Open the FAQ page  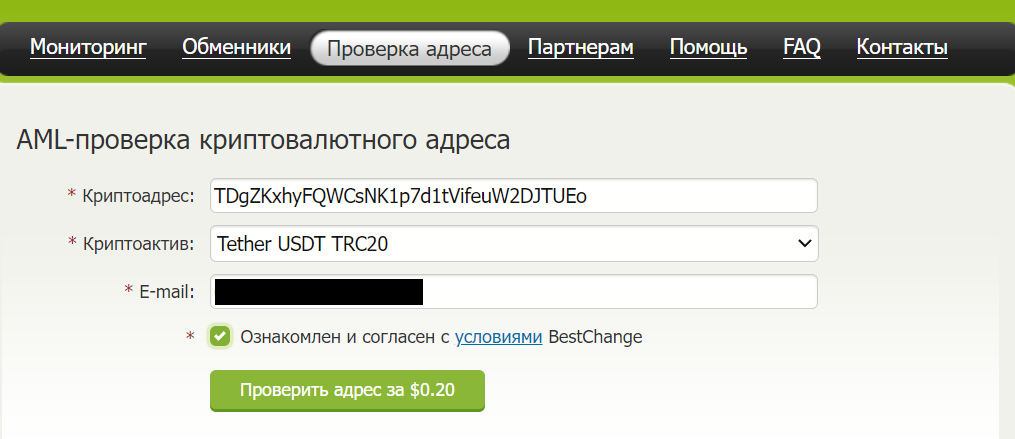[x=802, y=48]
